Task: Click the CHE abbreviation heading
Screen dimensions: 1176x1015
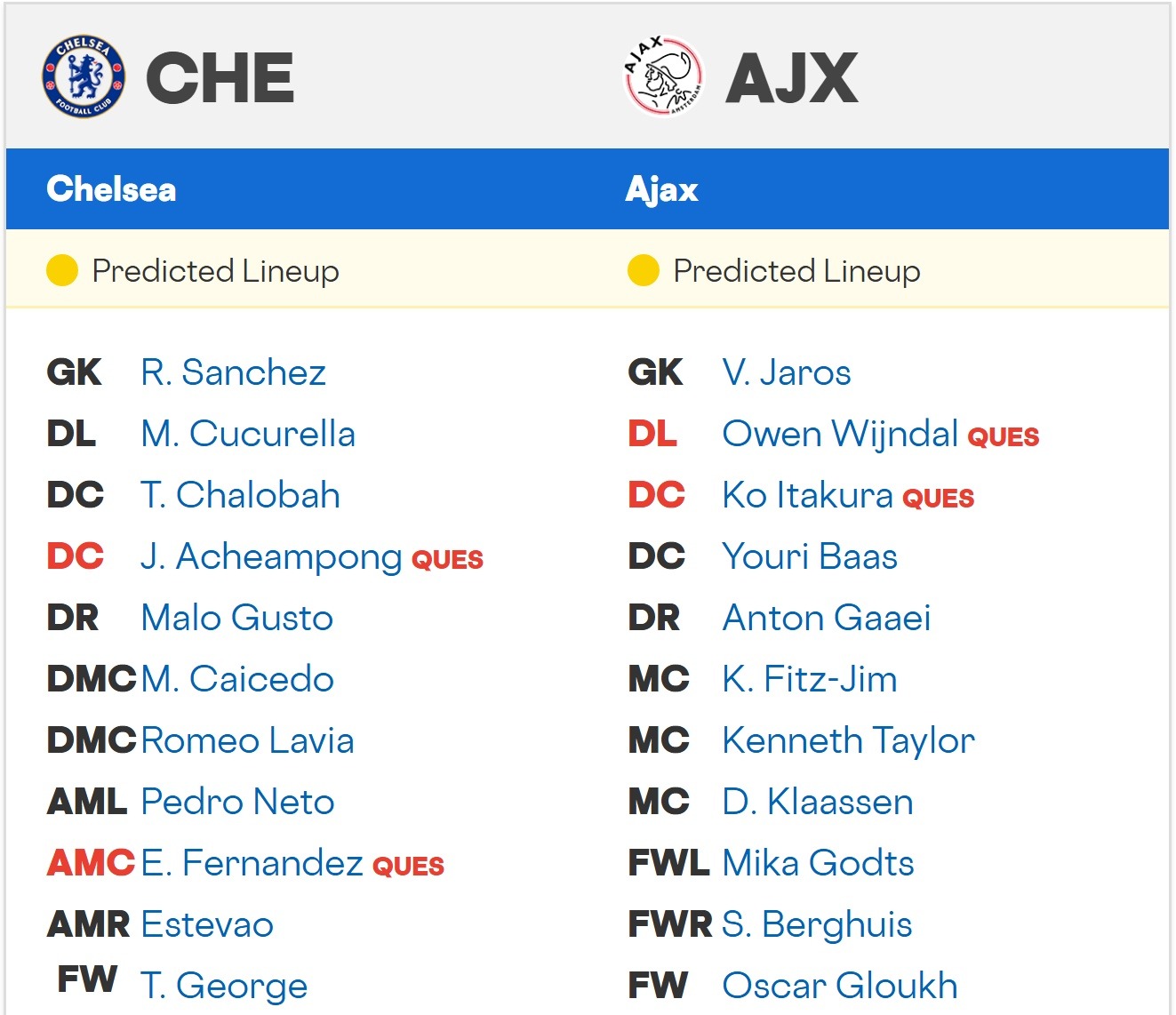Action: [x=220, y=77]
